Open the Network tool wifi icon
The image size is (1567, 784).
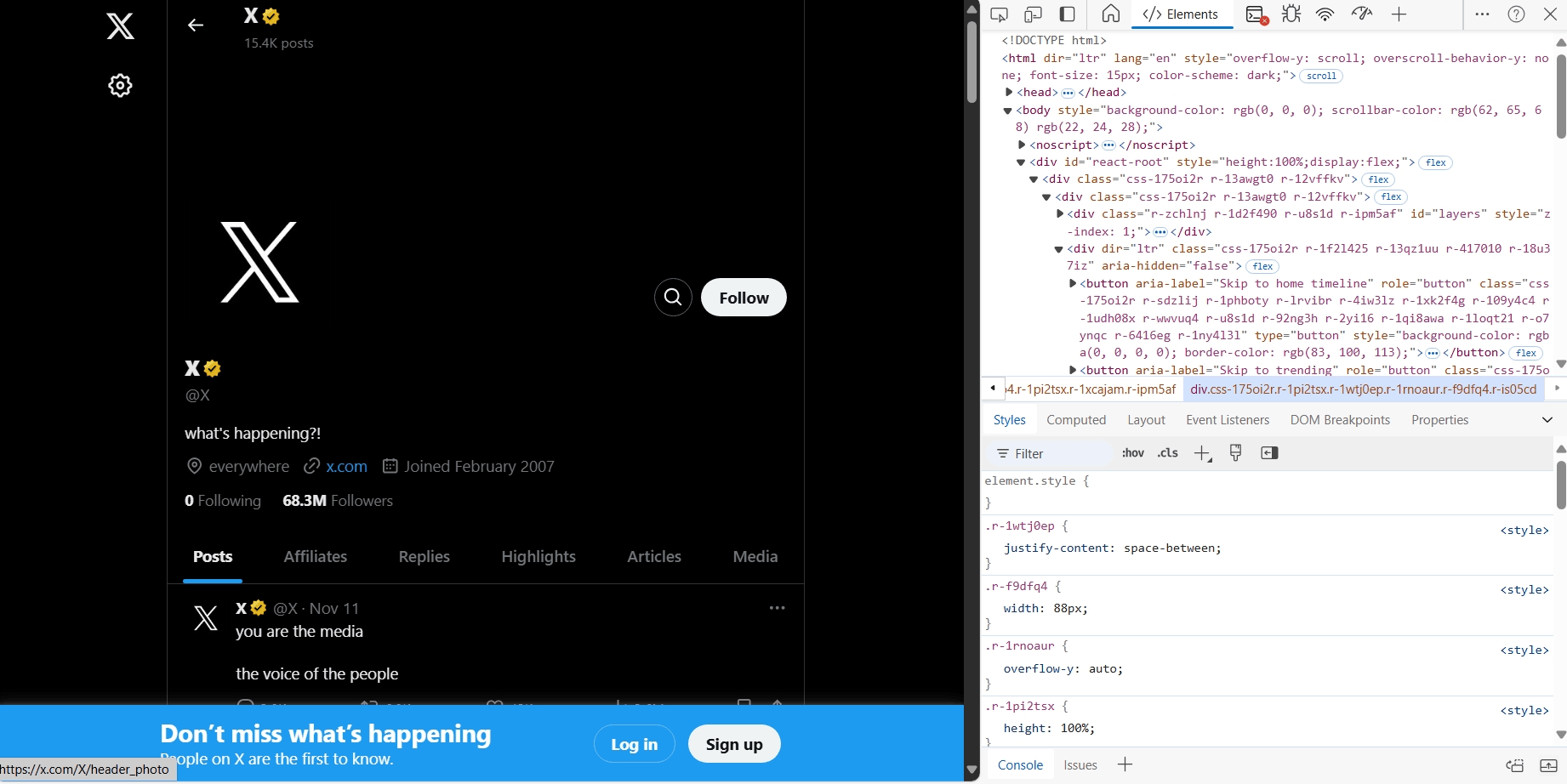click(x=1325, y=14)
